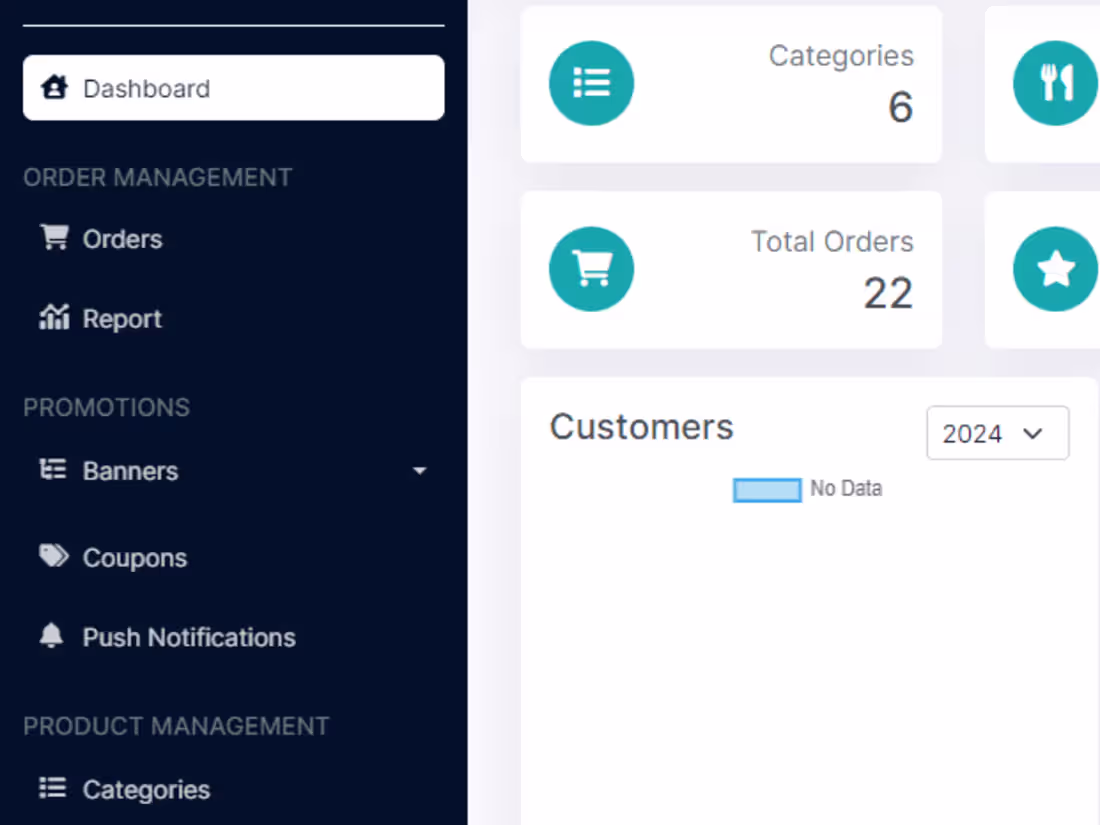The image size is (1100, 825).
Task: Click the teal star circle icon
Action: click(x=1056, y=269)
